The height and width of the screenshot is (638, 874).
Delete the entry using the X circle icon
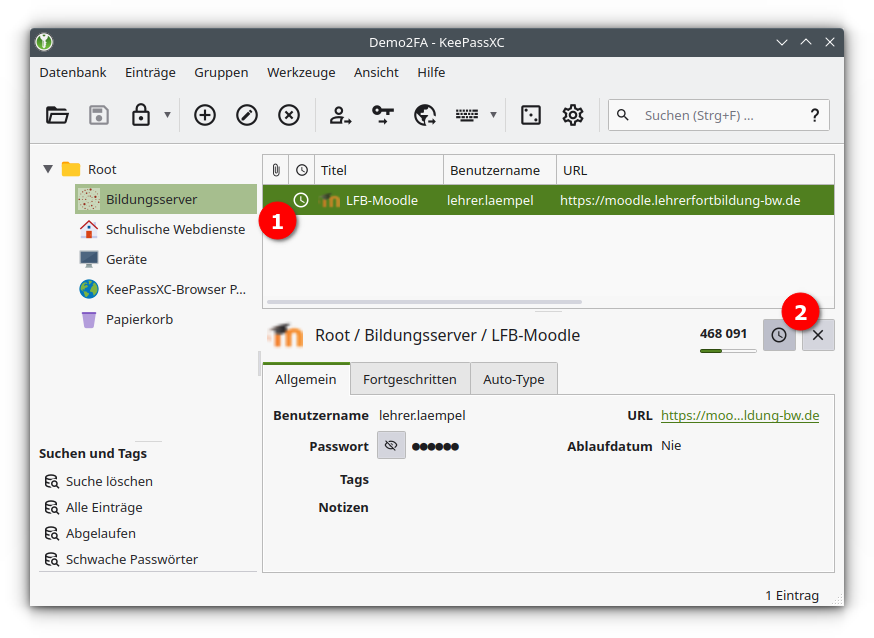[x=289, y=115]
